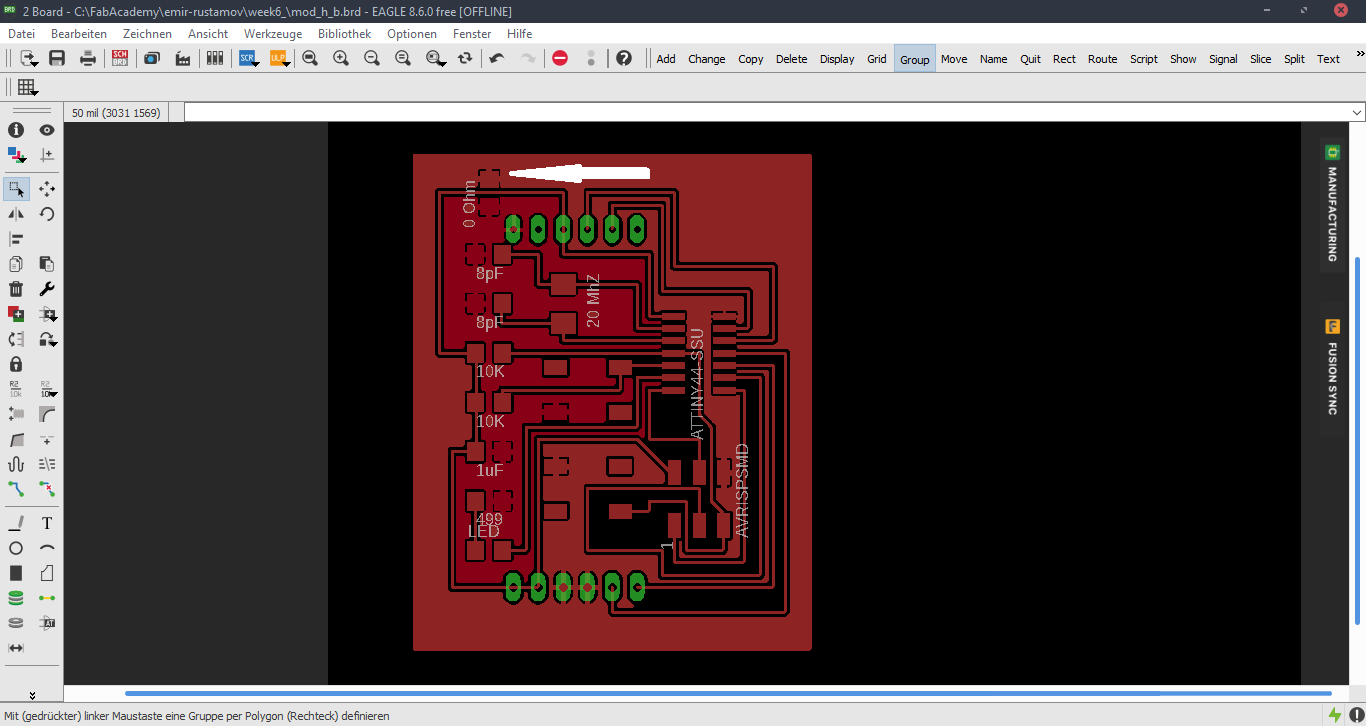Select the Meander tool
The width and height of the screenshot is (1368, 726).
tap(16, 464)
